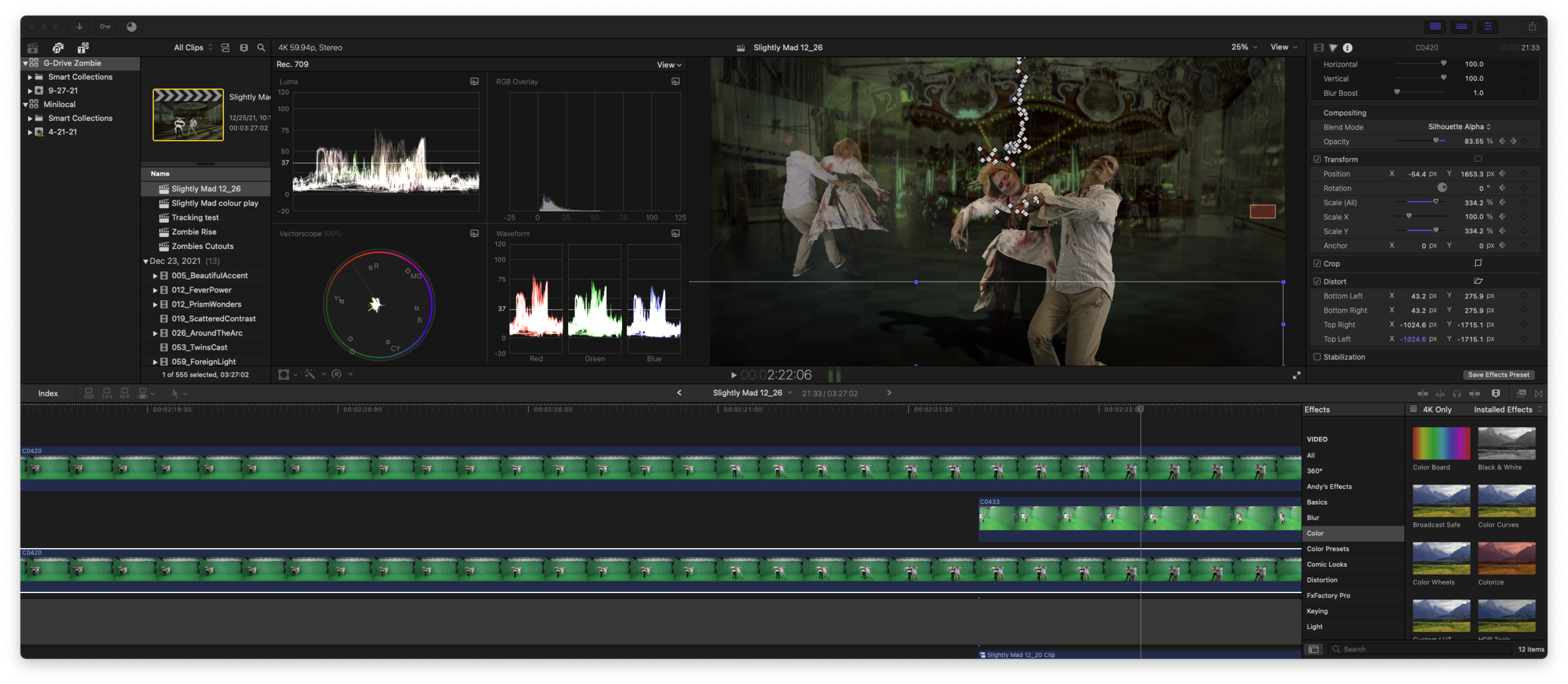The height and width of the screenshot is (684, 1568).
Task: Expand the 005_BeautifulAccent clip
Action: [155, 276]
